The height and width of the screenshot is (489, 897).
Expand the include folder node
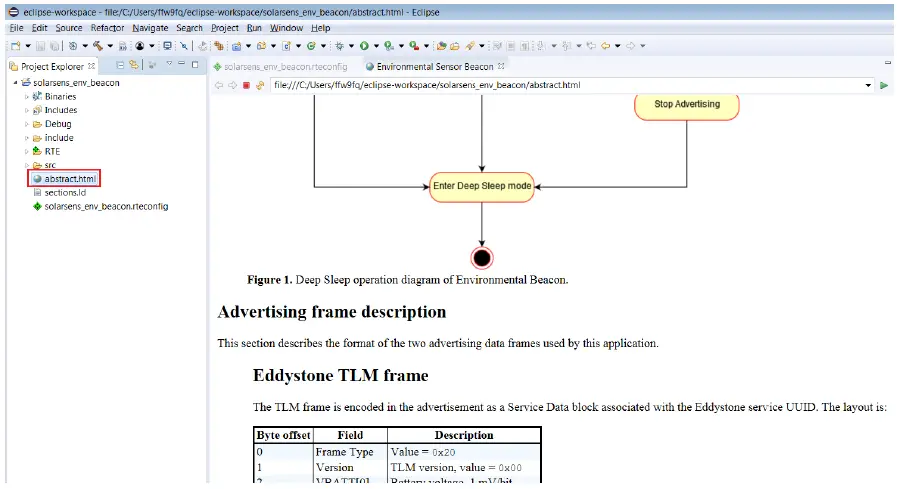tap(26, 138)
